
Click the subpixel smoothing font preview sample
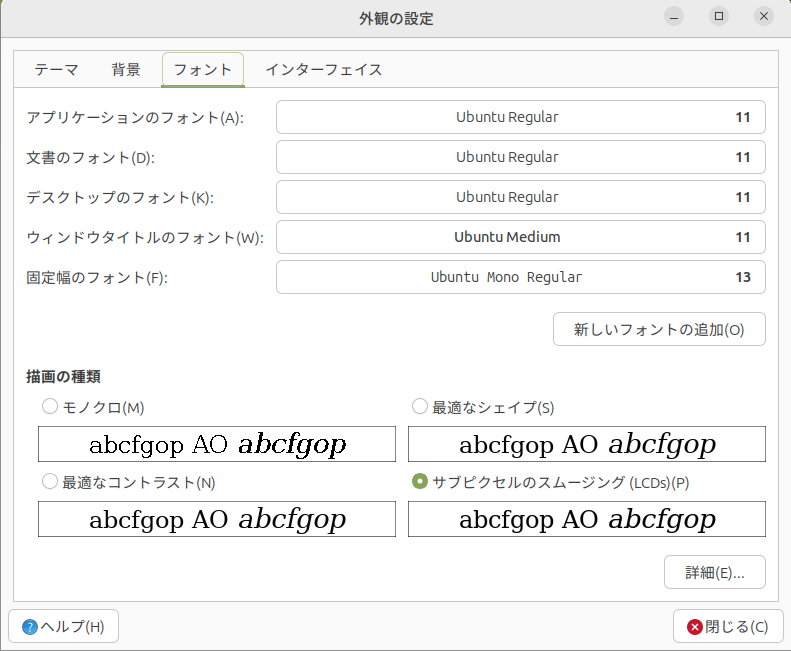point(587,519)
